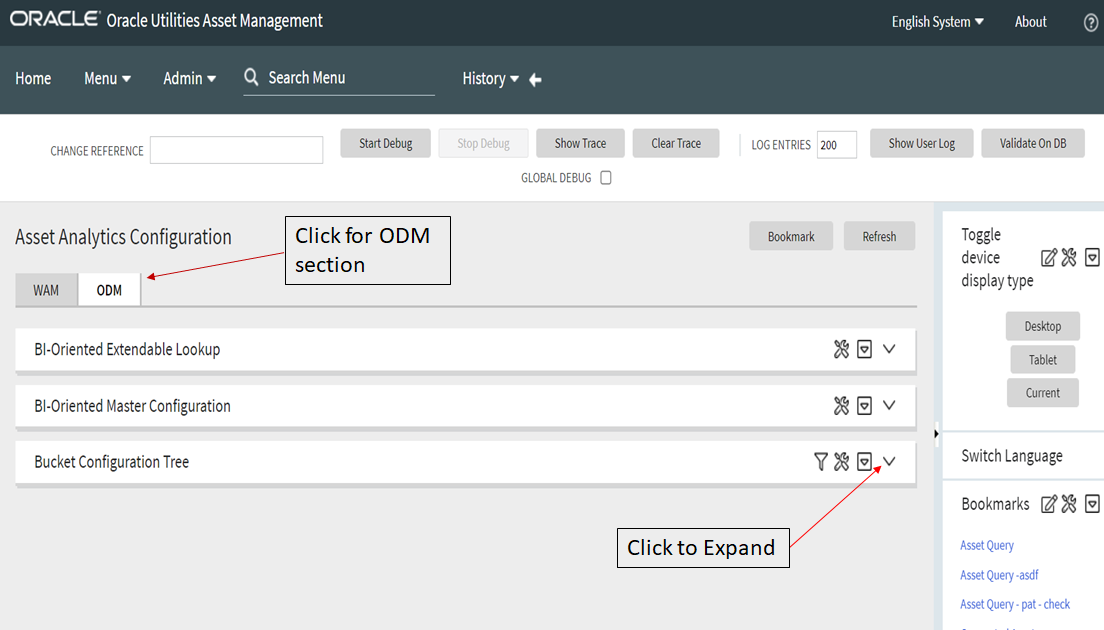This screenshot has height=630, width=1104.
Task: Click the maximize zone icon on Bucket Configuration Tree
Action: pyautogui.click(x=864, y=461)
